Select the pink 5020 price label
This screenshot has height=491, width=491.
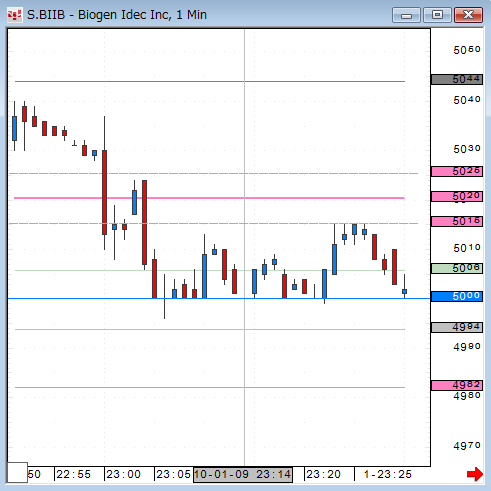click(457, 196)
